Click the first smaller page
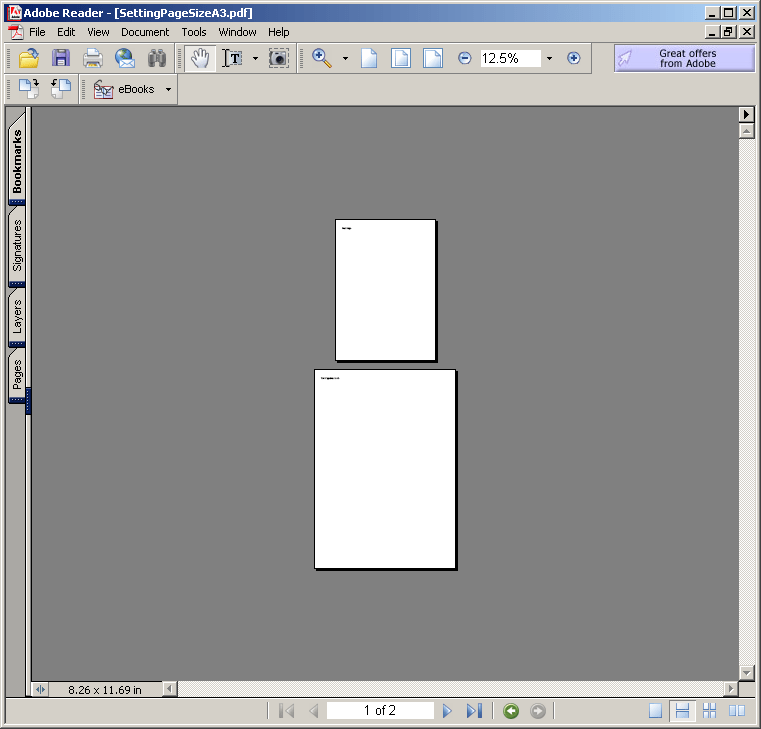The width and height of the screenshot is (761, 729). coord(385,290)
